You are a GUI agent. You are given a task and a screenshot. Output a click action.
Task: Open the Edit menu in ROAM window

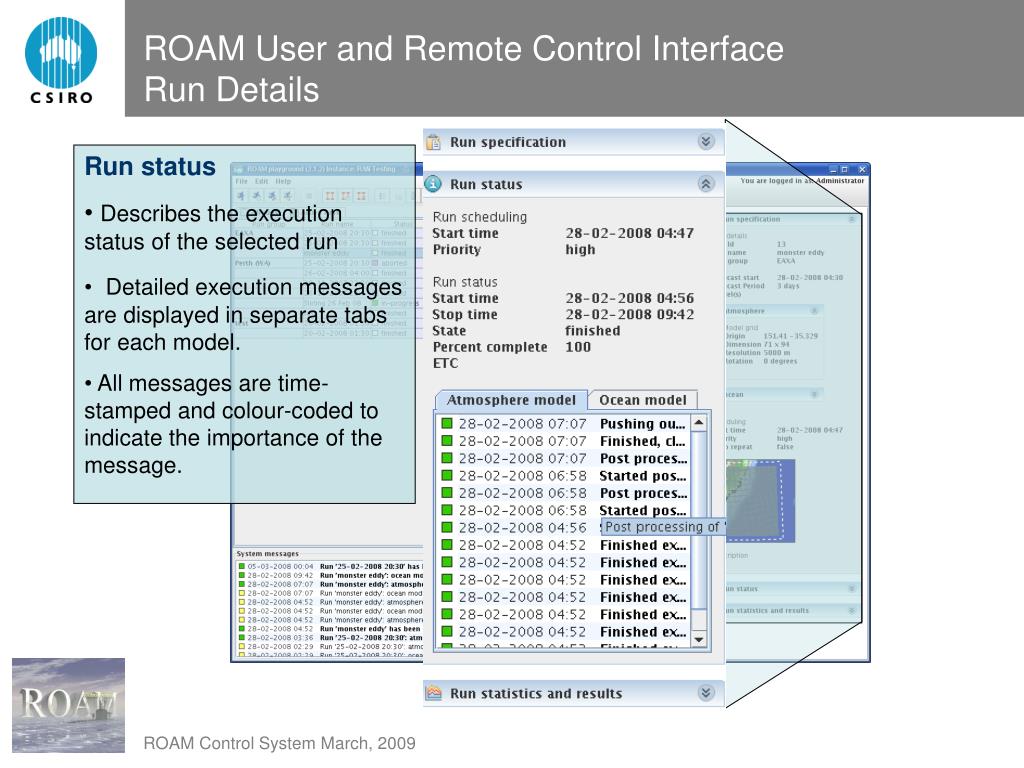coord(261,182)
